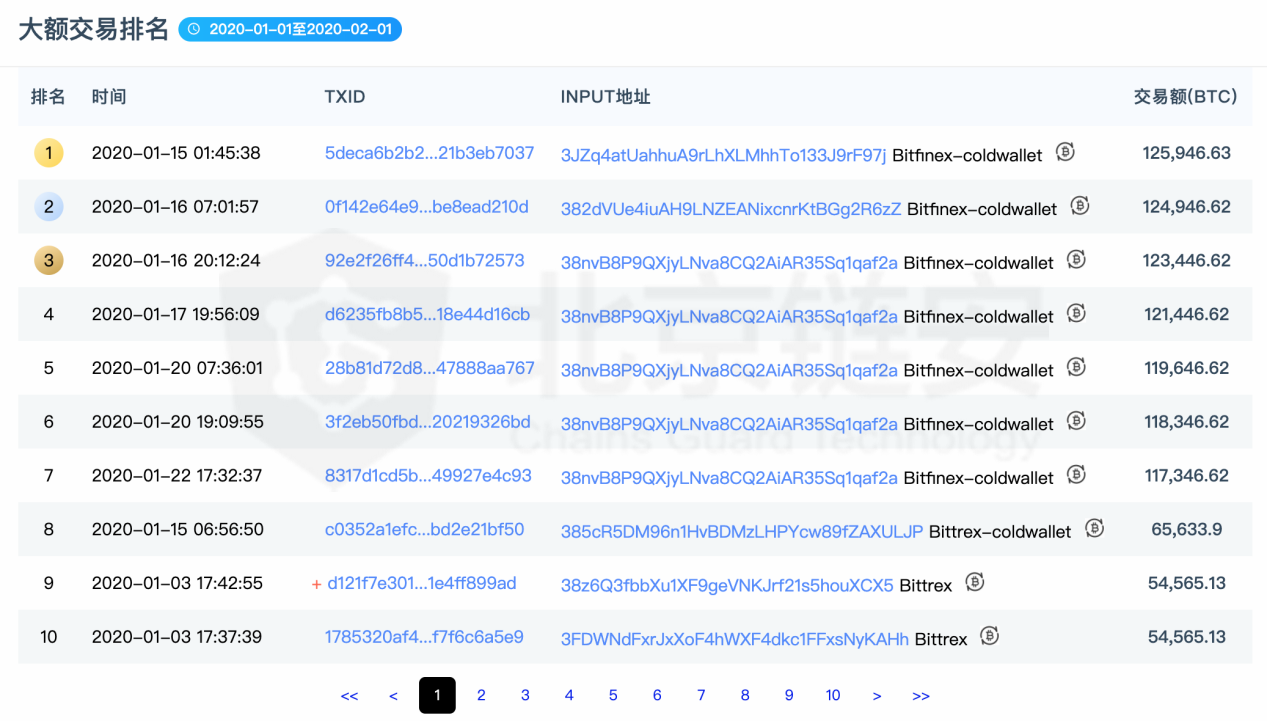This screenshot has width=1267, height=721.
Task: Click the bronze rank 3 medal badge
Action: pyautogui.click(x=49, y=261)
